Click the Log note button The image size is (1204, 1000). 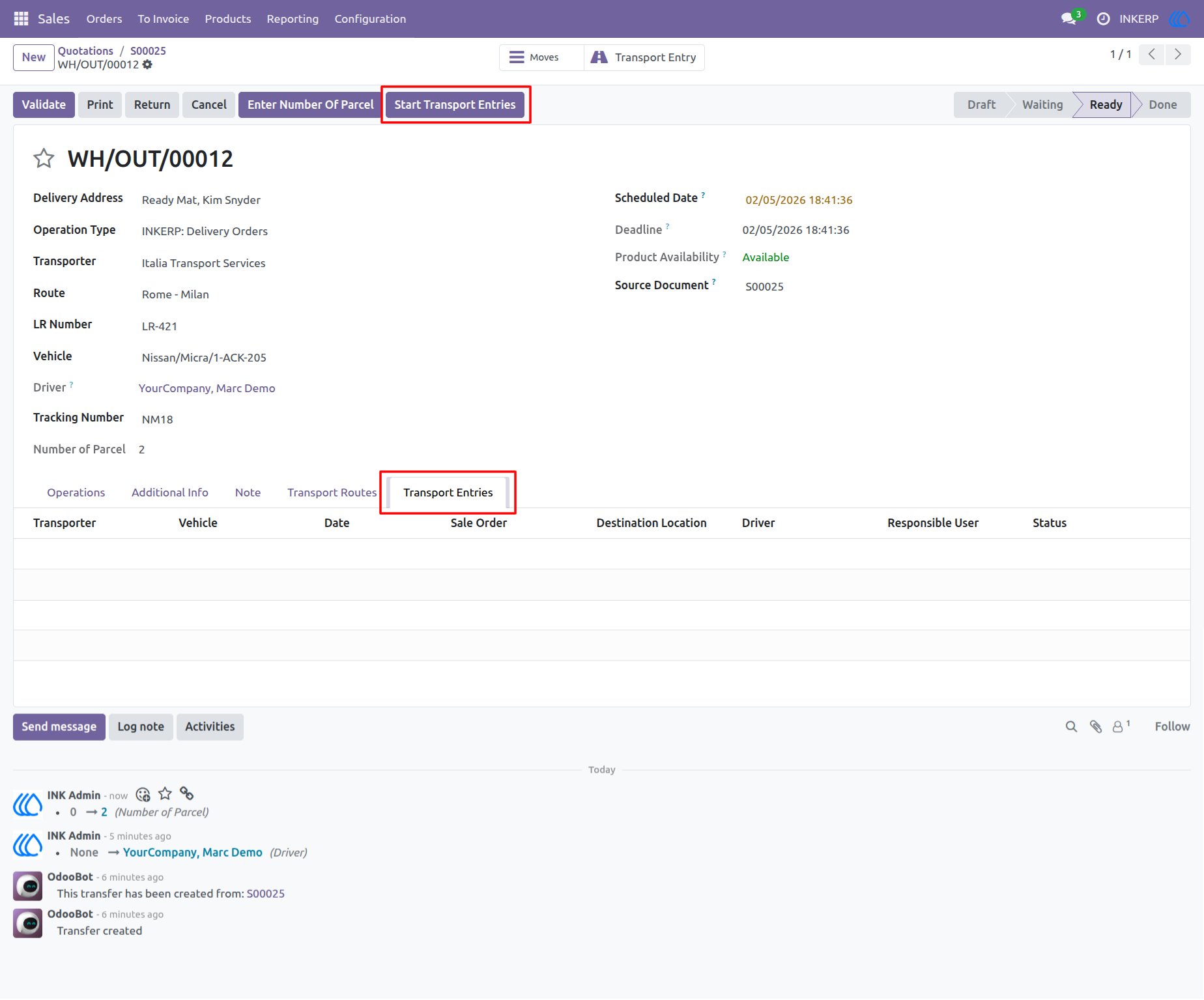click(x=141, y=727)
